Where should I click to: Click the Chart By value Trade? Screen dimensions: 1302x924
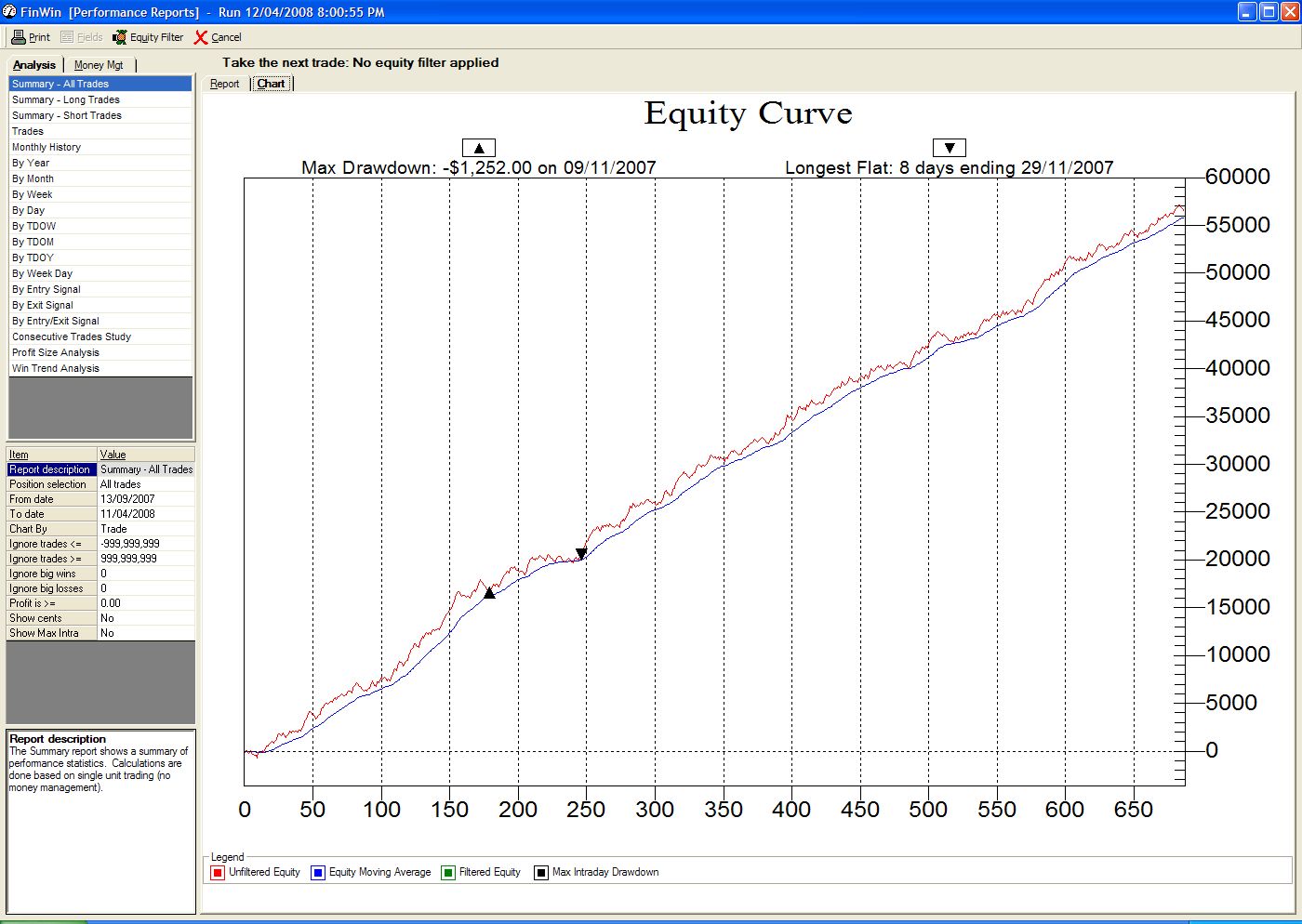146,529
